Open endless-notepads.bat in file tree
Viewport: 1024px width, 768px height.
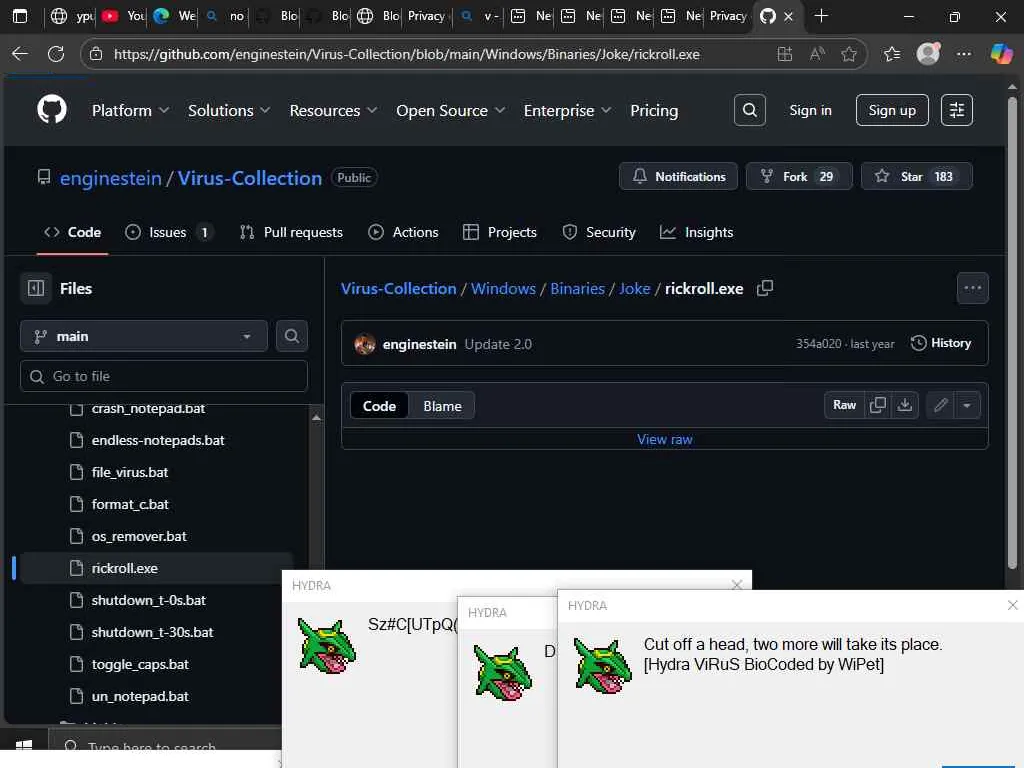coord(158,440)
